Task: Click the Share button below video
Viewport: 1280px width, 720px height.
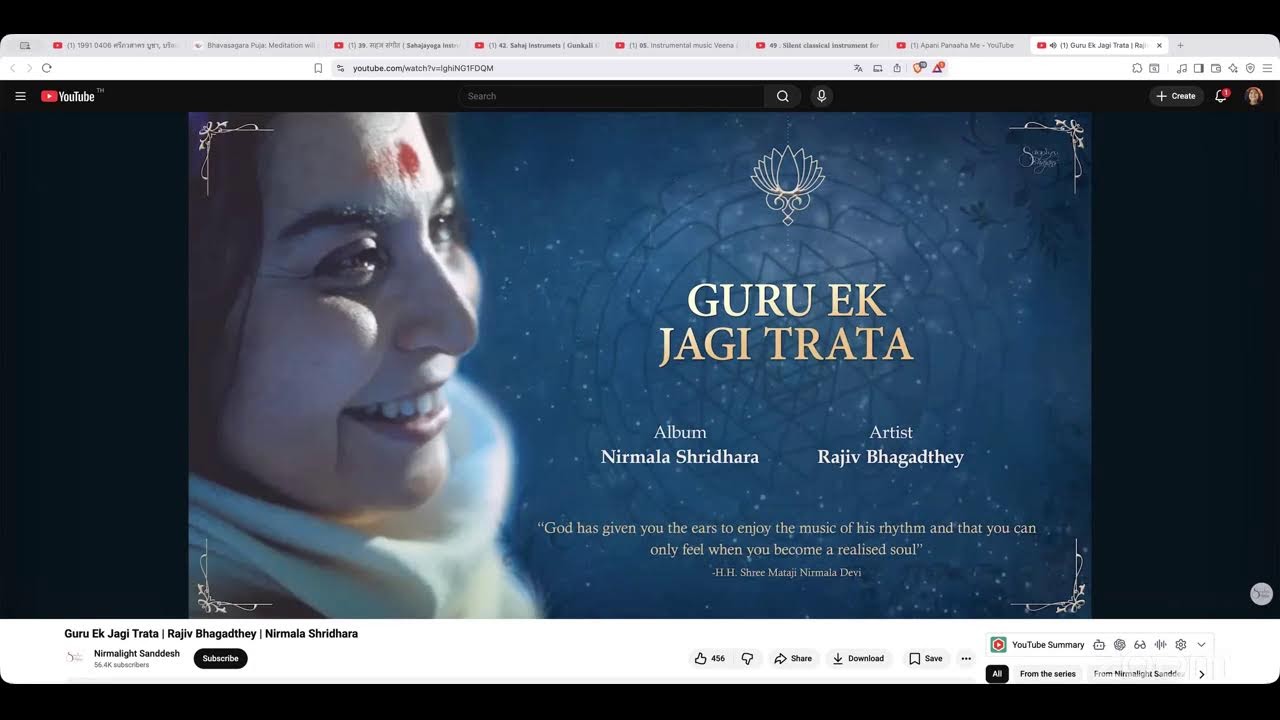Action: click(x=793, y=658)
